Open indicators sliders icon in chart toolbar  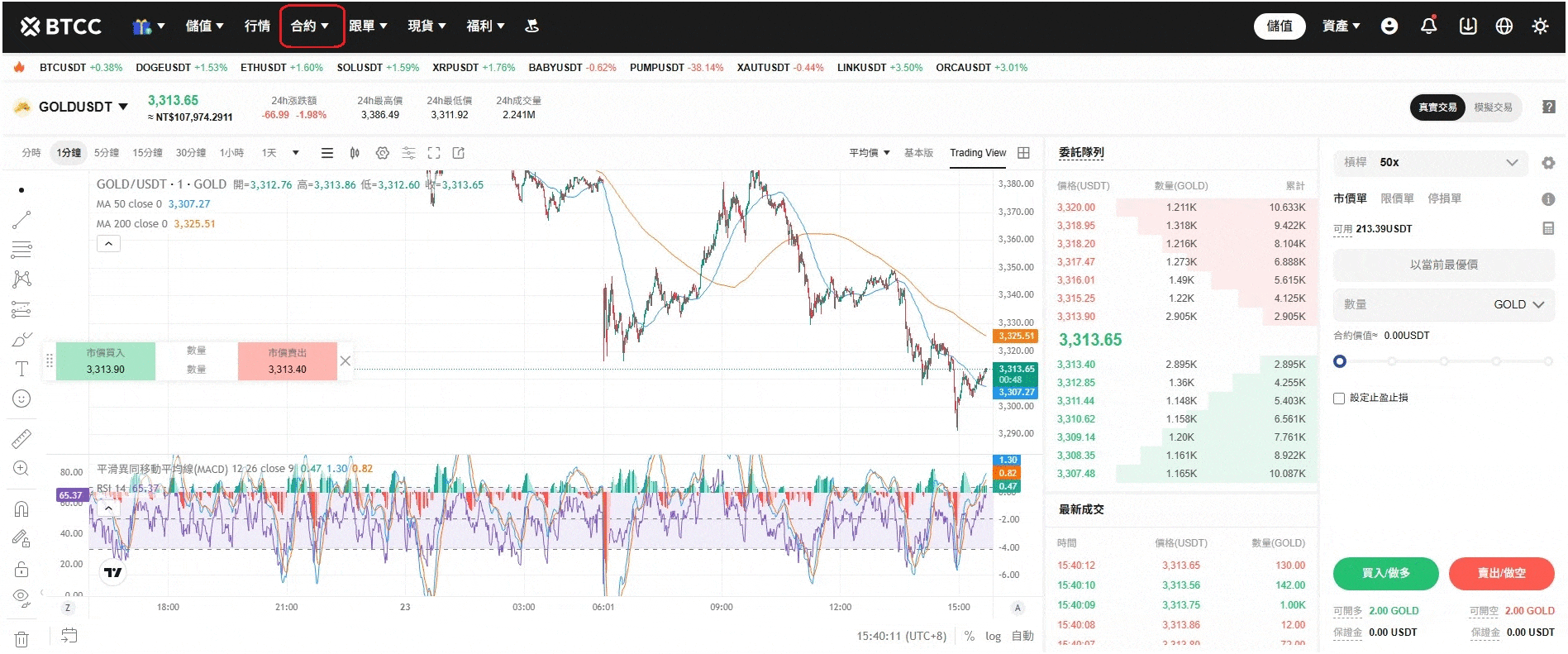(x=408, y=153)
